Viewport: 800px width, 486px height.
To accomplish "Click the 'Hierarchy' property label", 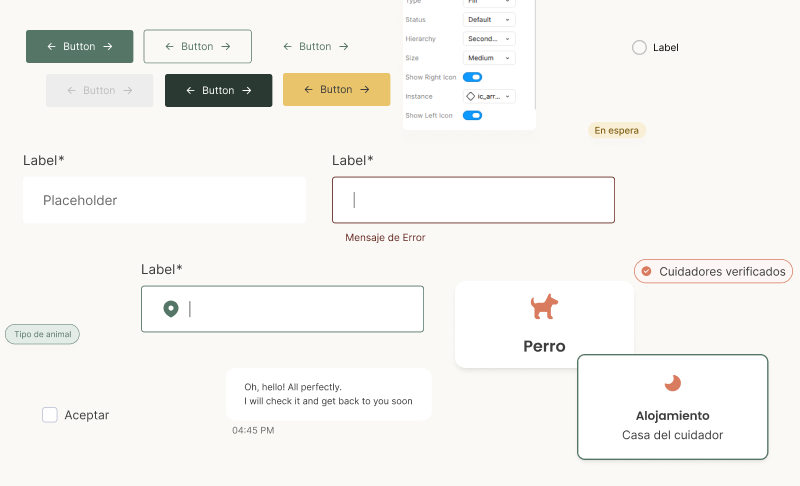I will click(x=420, y=39).
